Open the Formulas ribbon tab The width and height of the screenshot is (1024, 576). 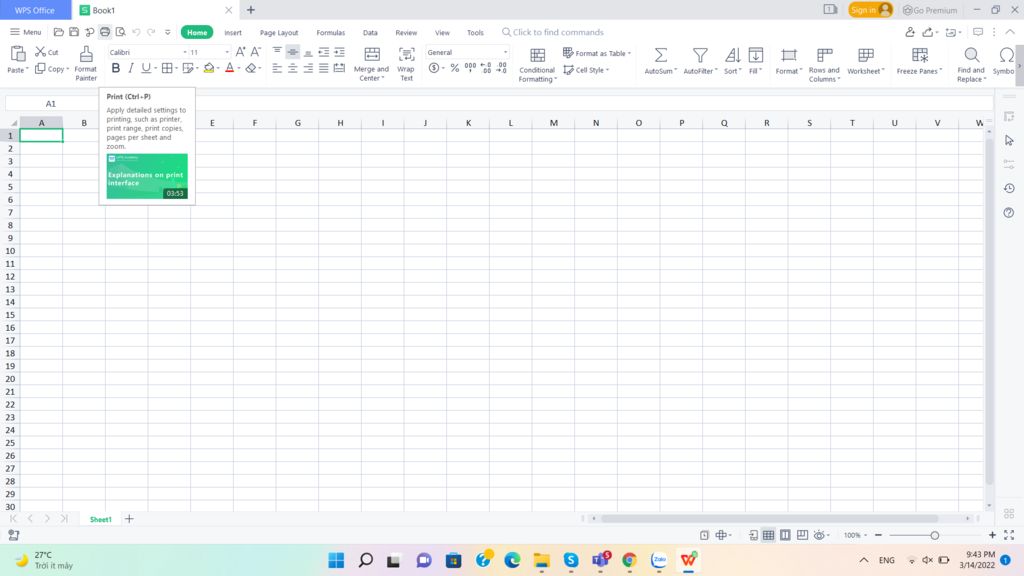[330, 32]
